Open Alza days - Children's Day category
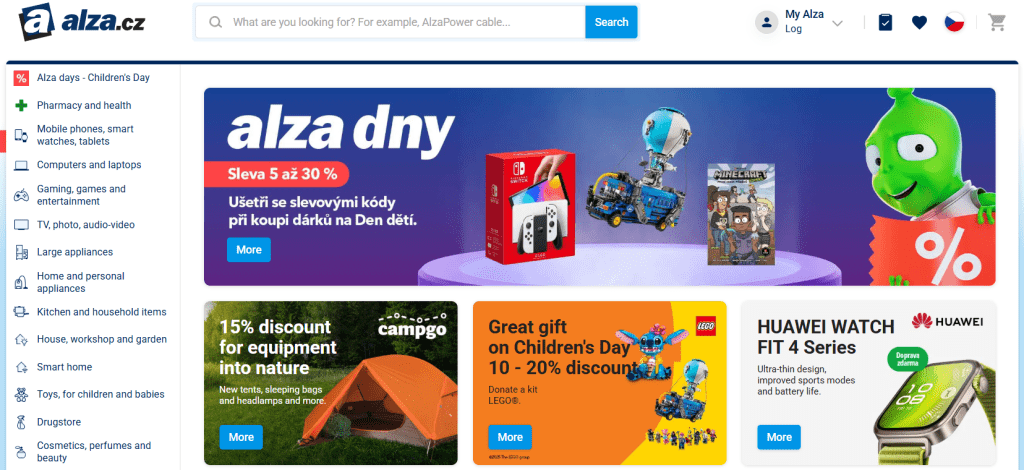 click(93, 78)
